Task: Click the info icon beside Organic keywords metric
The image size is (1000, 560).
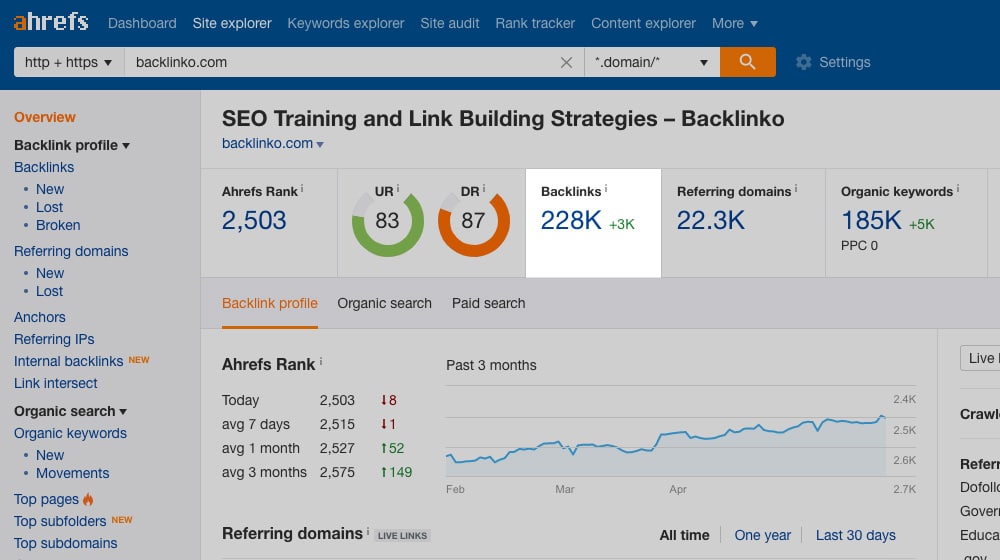Action: click(x=957, y=189)
